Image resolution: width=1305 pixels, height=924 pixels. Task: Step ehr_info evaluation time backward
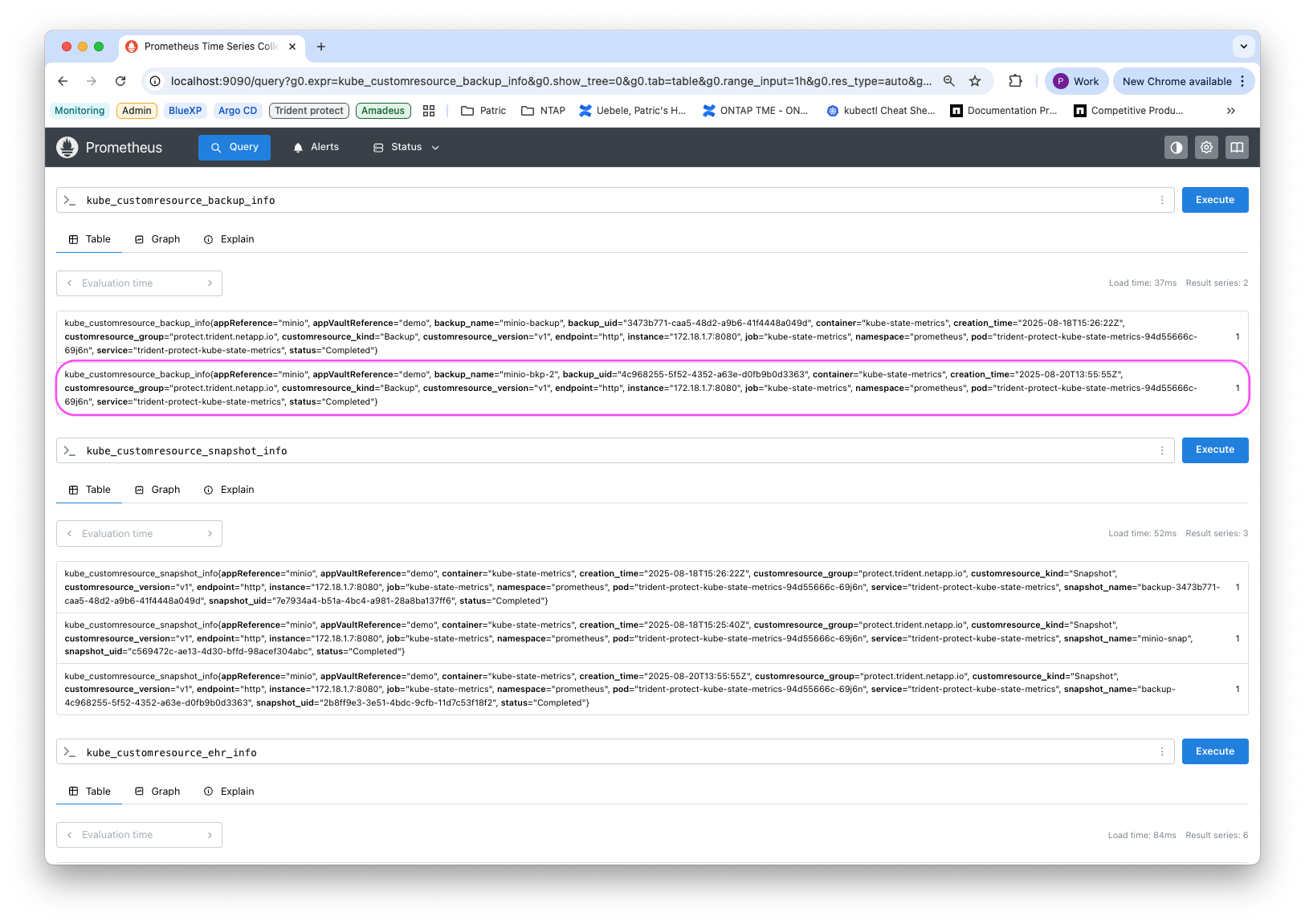point(70,835)
